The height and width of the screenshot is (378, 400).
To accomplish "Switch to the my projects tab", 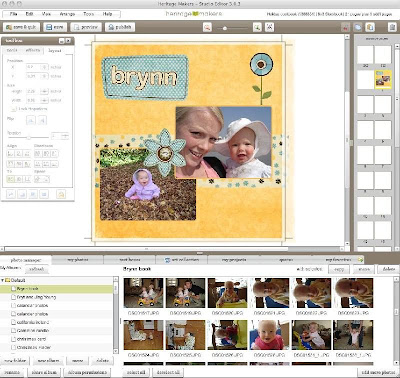I will tap(233, 260).
